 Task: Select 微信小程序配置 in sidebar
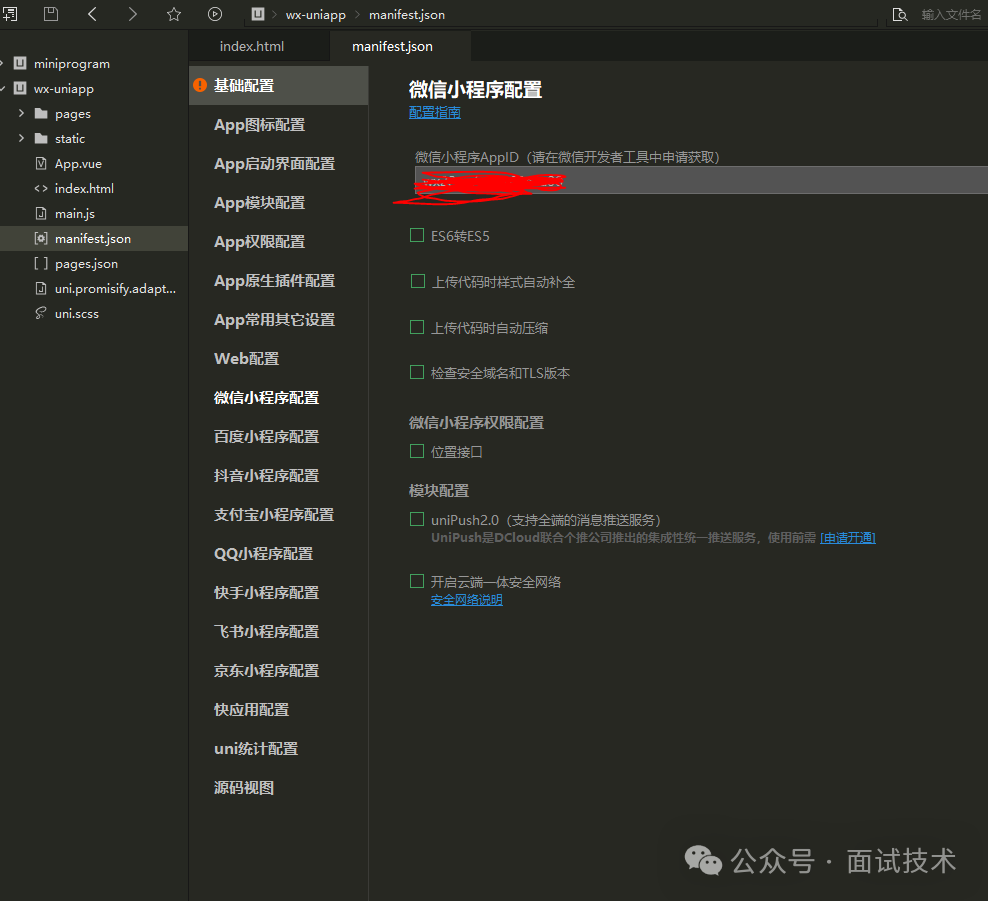(x=267, y=398)
